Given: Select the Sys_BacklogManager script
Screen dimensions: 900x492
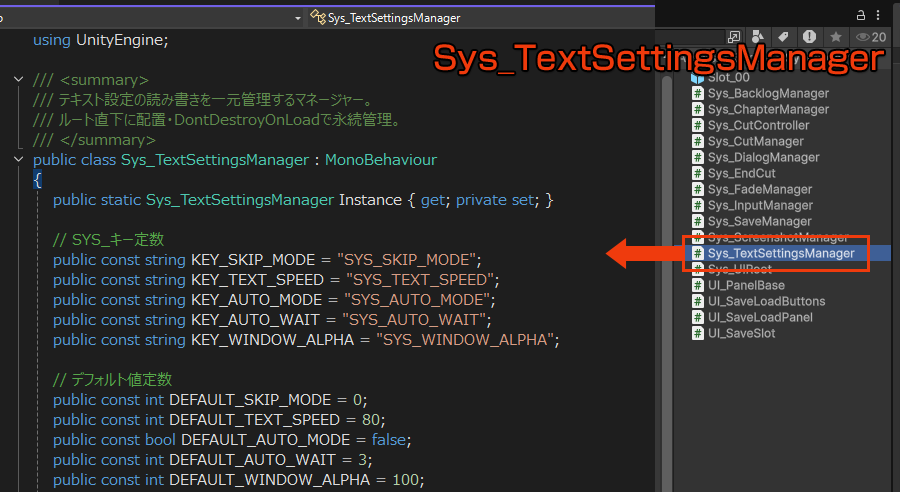Looking at the screenshot, I should pos(768,93).
